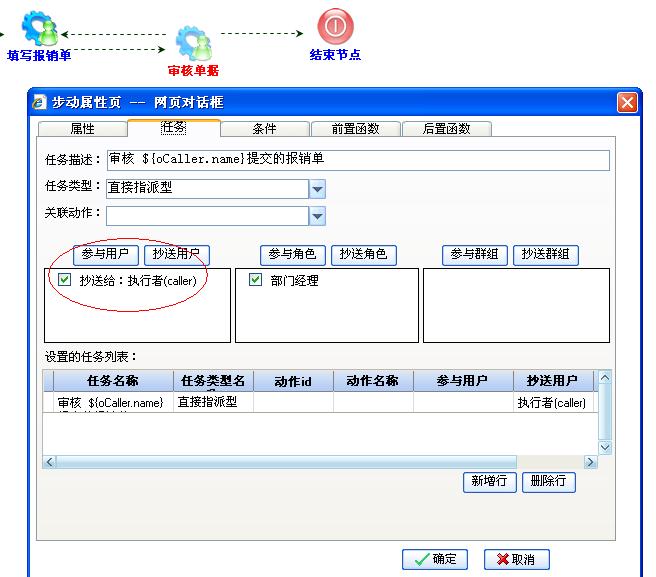Switch to the 属性 tab
656x577 pixels.
pyautogui.click(x=82, y=129)
